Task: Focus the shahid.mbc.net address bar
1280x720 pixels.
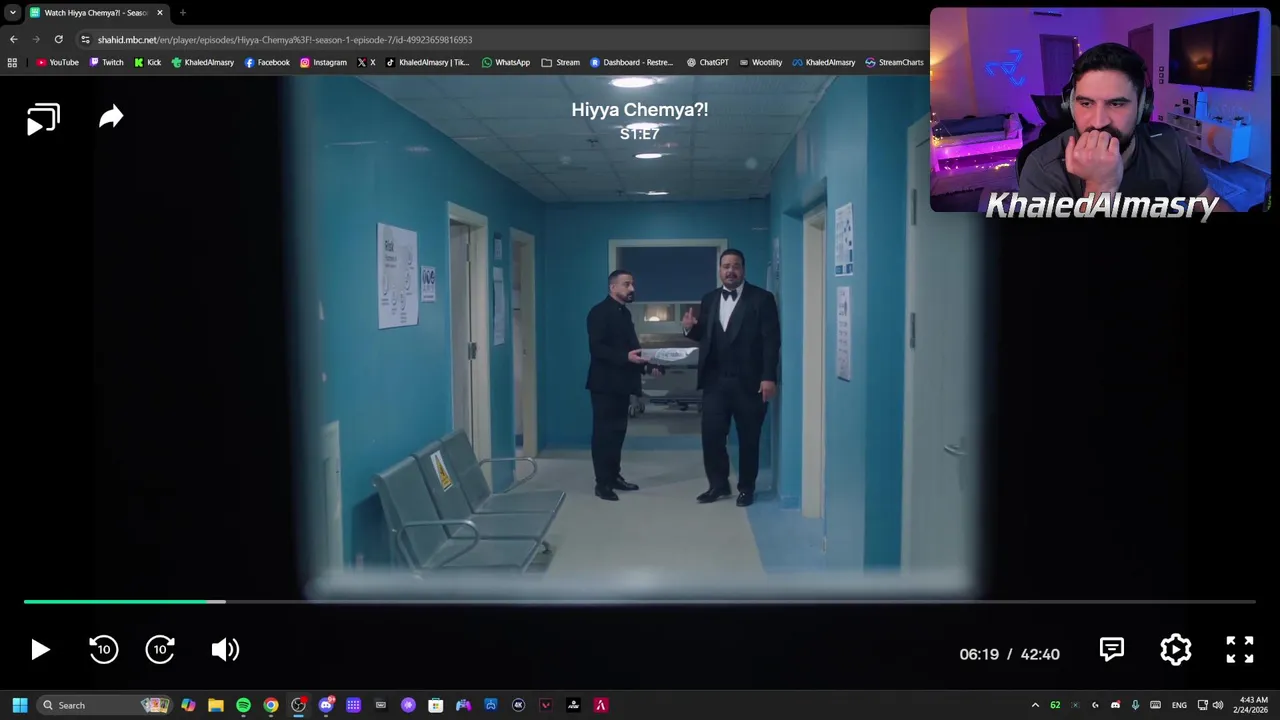Action: [x=500, y=39]
